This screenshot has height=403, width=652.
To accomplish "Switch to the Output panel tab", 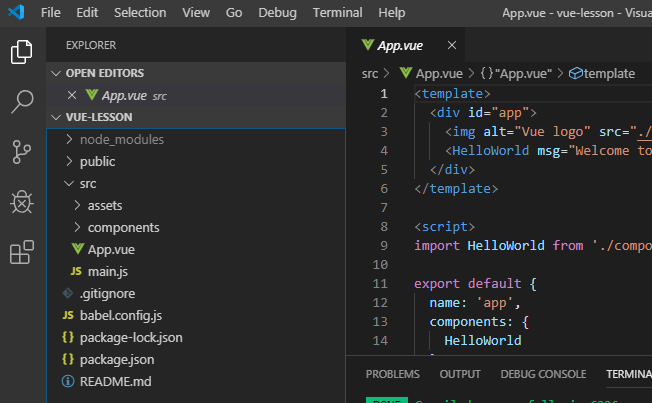I will coord(460,374).
